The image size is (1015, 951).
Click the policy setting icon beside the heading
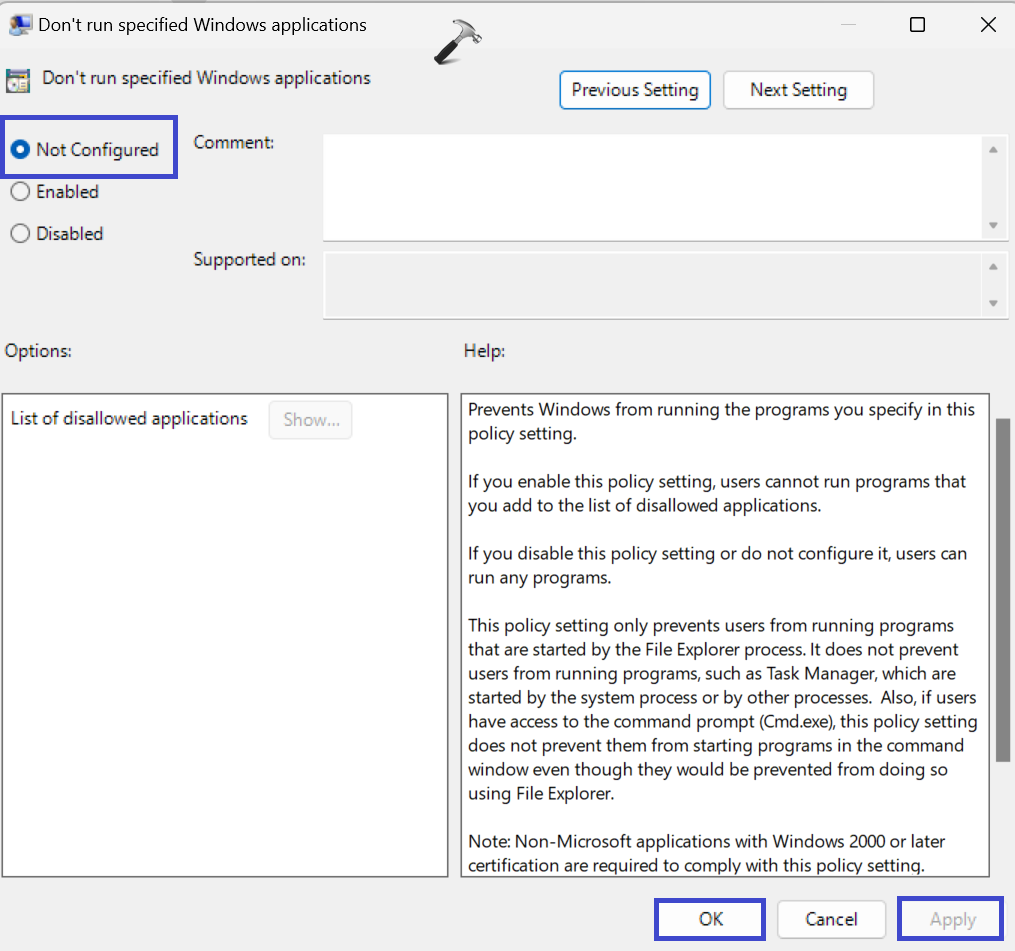click(x=18, y=80)
